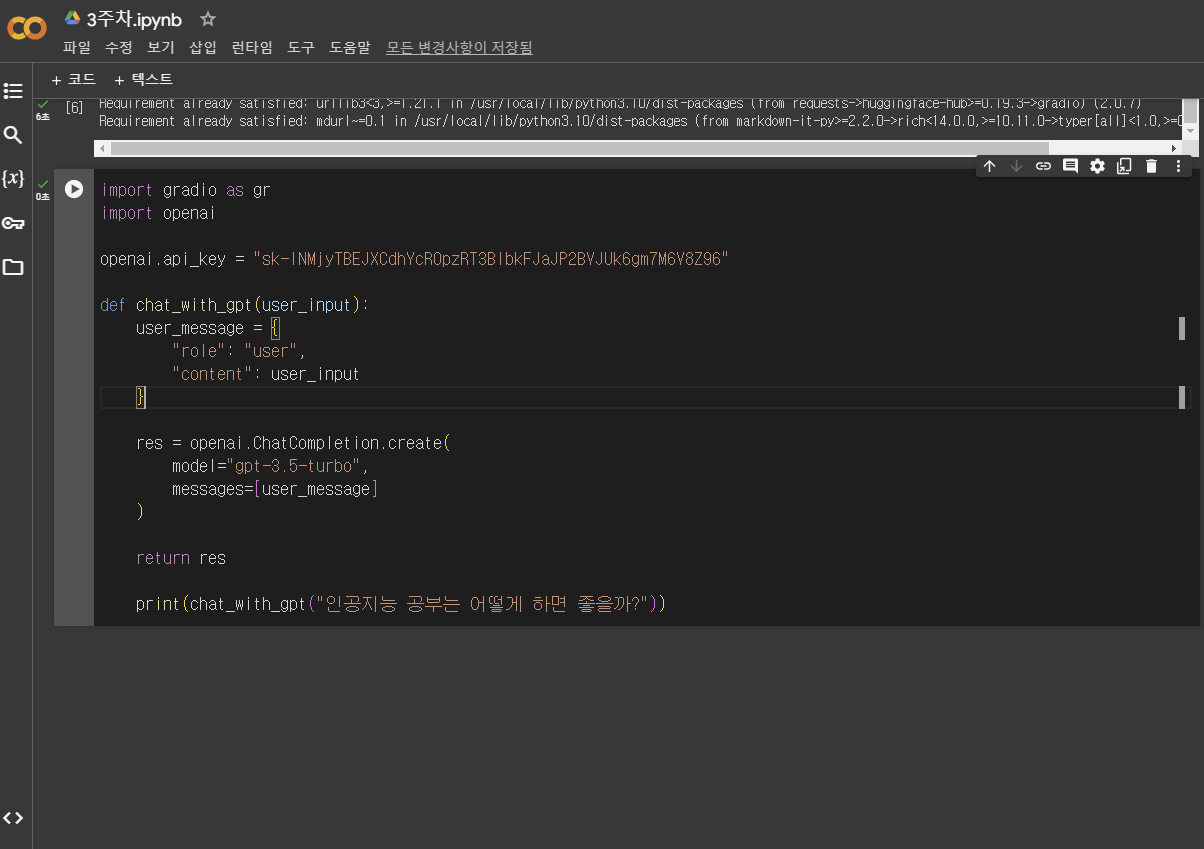Screen dimensions: 1204x849
Task: Open the 삽입 menu
Action: coord(202,47)
